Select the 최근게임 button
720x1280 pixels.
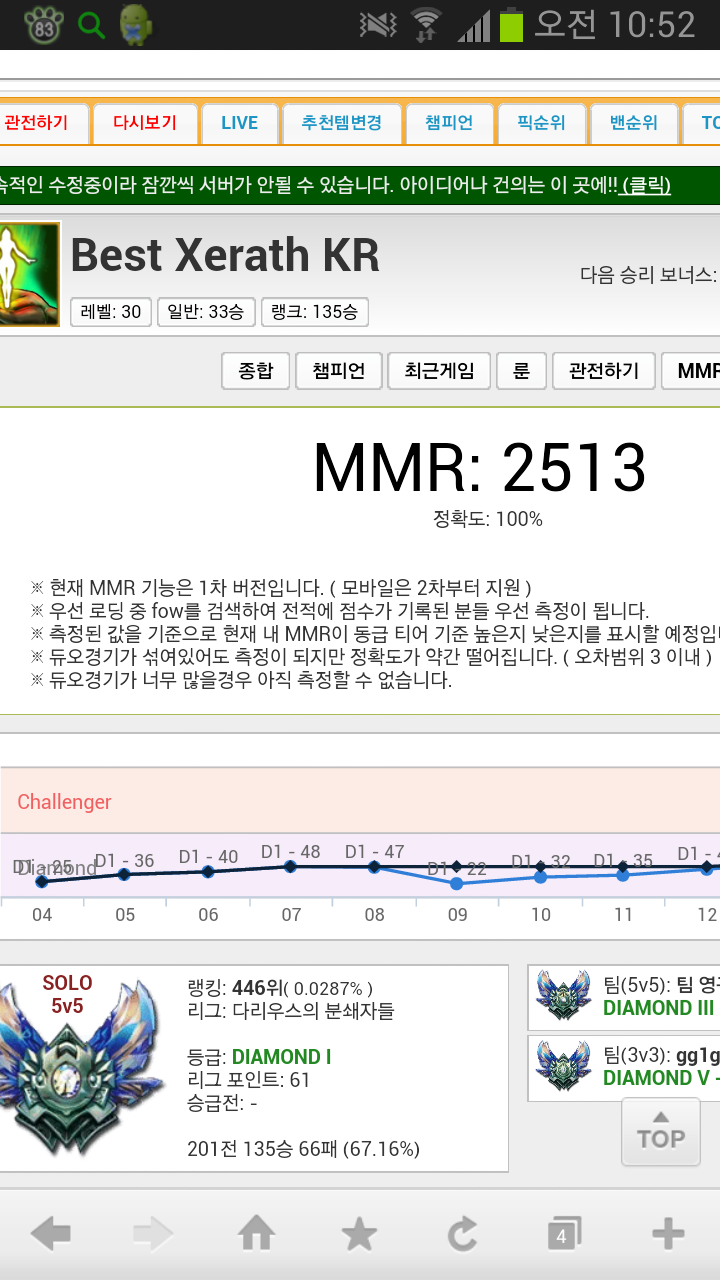point(433,371)
